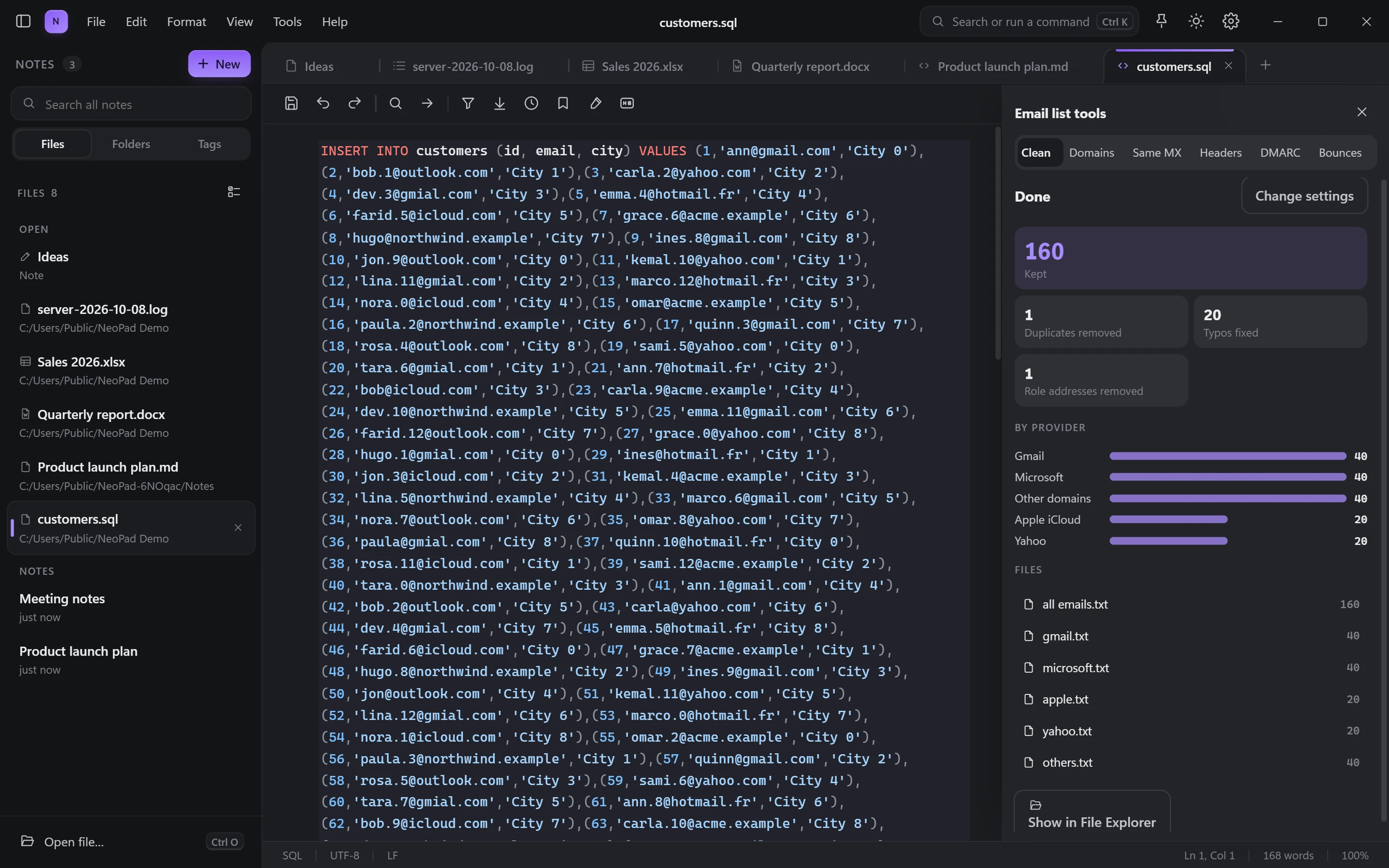Toggle file list view icon beside FILES 8
The width and height of the screenshot is (1389, 868).
[233, 192]
